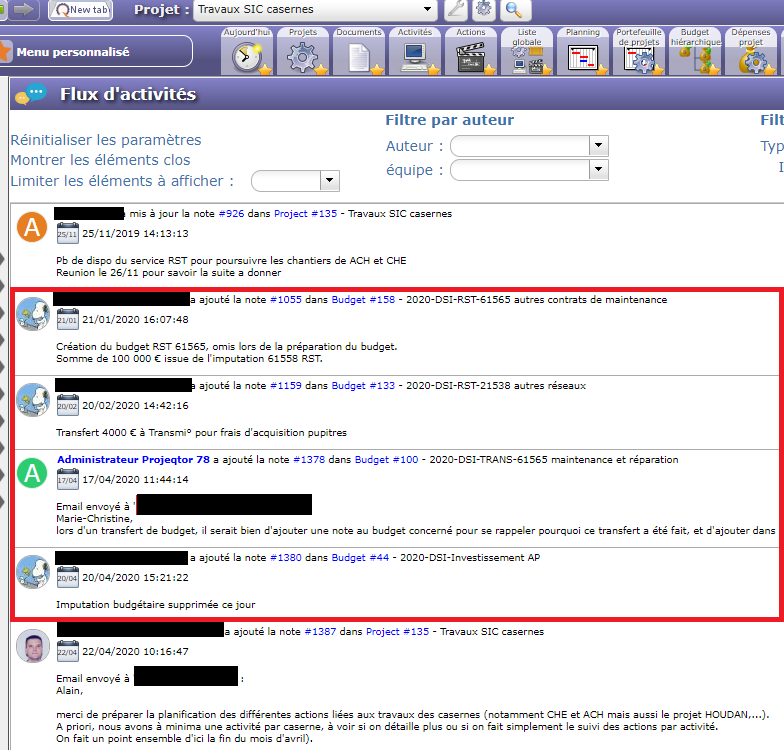
Task: Click the 25/11 calendar icon
Action: point(68,233)
